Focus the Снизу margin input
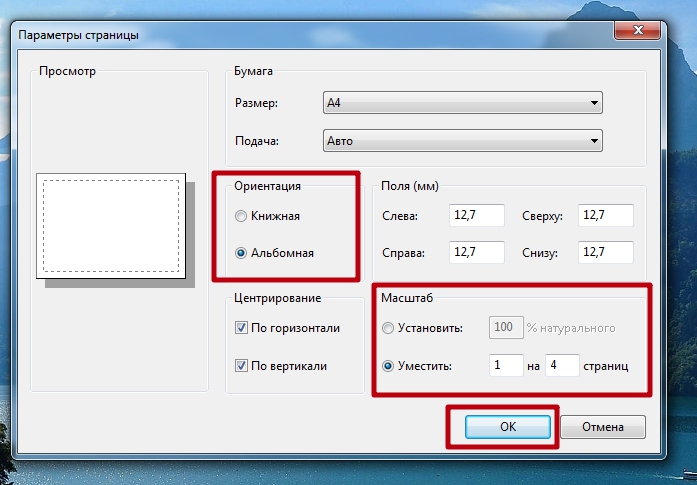The width and height of the screenshot is (697, 485). coord(605,252)
